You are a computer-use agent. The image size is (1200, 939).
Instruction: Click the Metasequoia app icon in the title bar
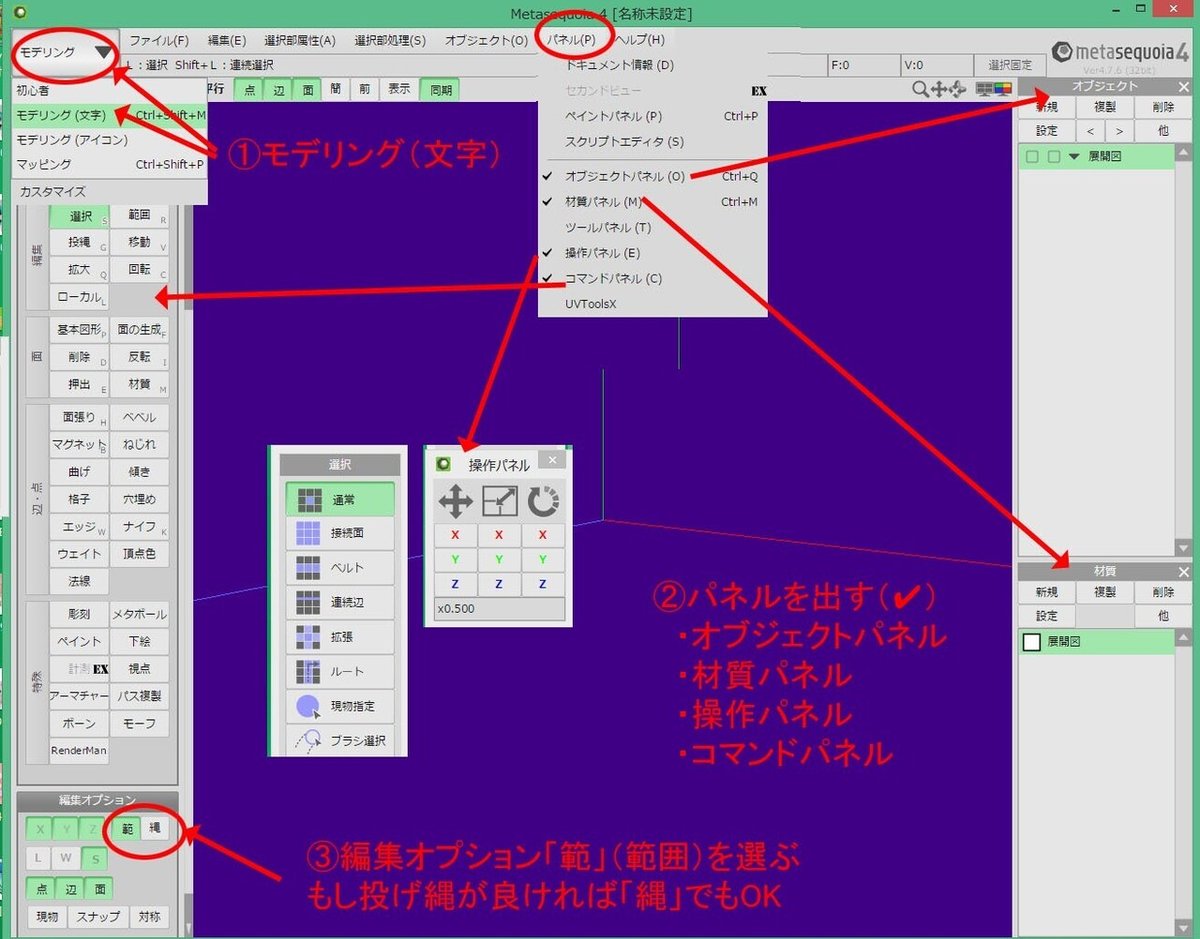pyautogui.click(x=22, y=13)
